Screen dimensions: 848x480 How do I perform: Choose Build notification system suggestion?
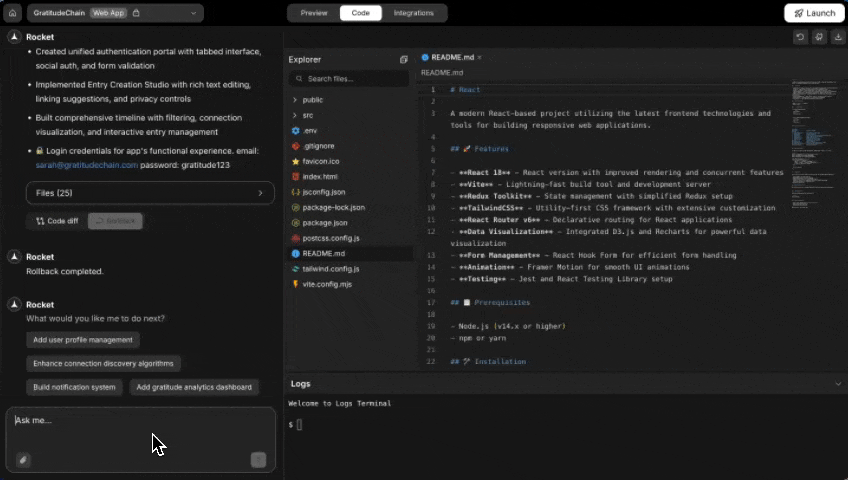point(74,388)
